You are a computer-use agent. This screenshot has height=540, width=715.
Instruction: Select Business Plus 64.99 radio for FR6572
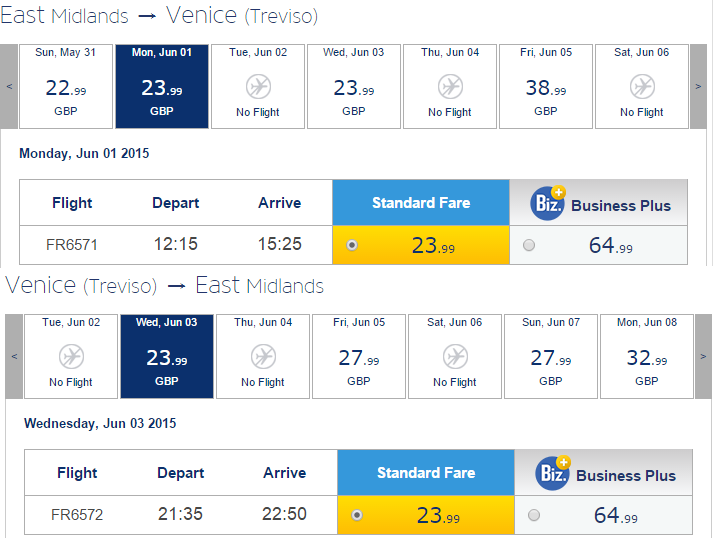(x=534, y=515)
